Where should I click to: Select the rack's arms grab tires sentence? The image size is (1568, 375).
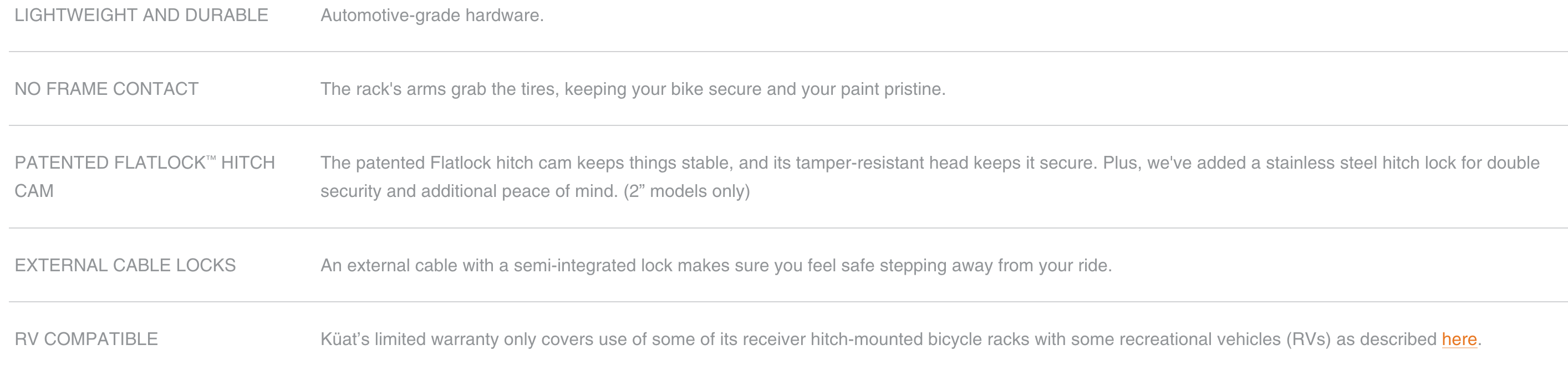tap(633, 89)
